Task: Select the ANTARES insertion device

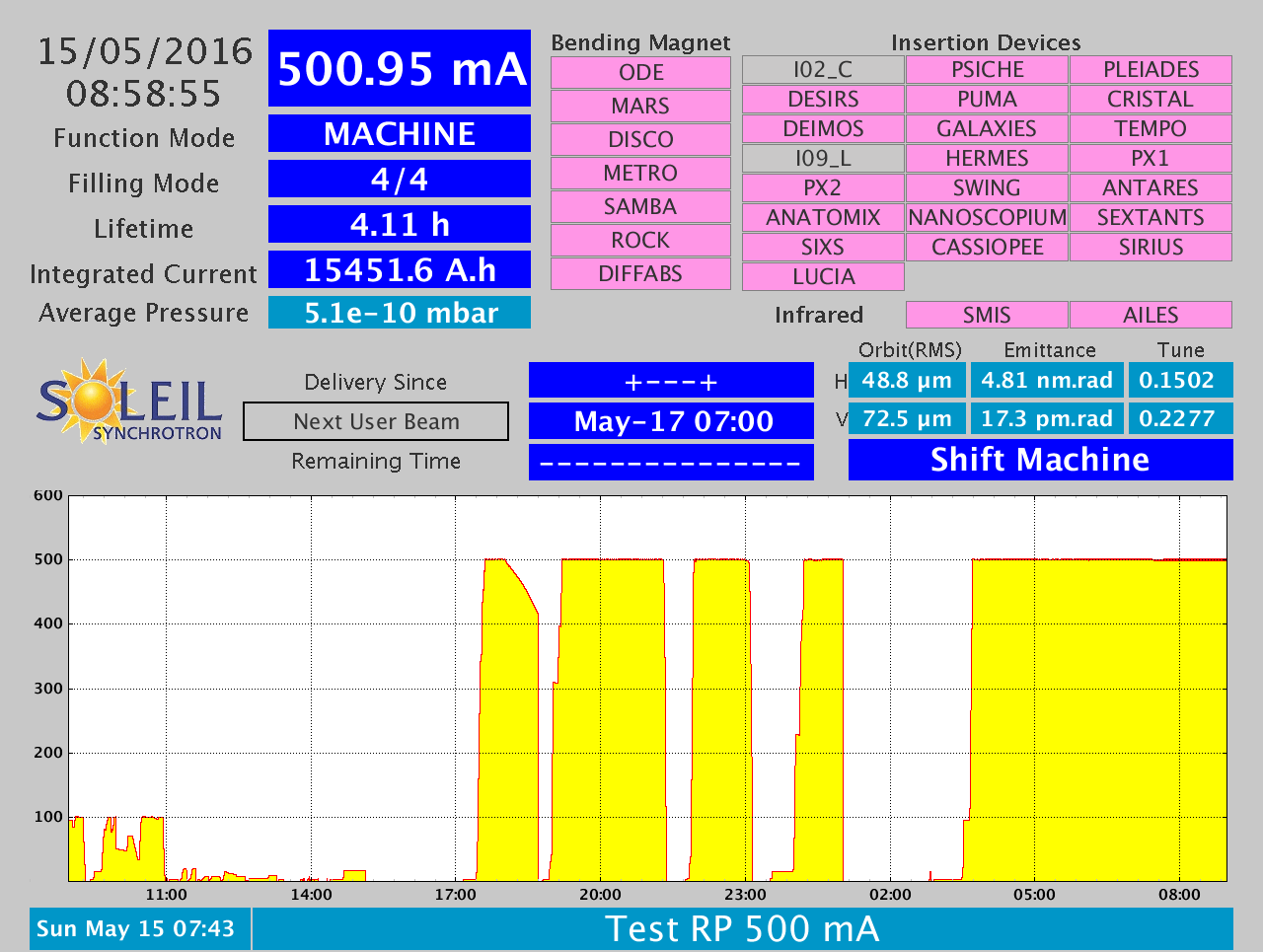Action: [1151, 187]
